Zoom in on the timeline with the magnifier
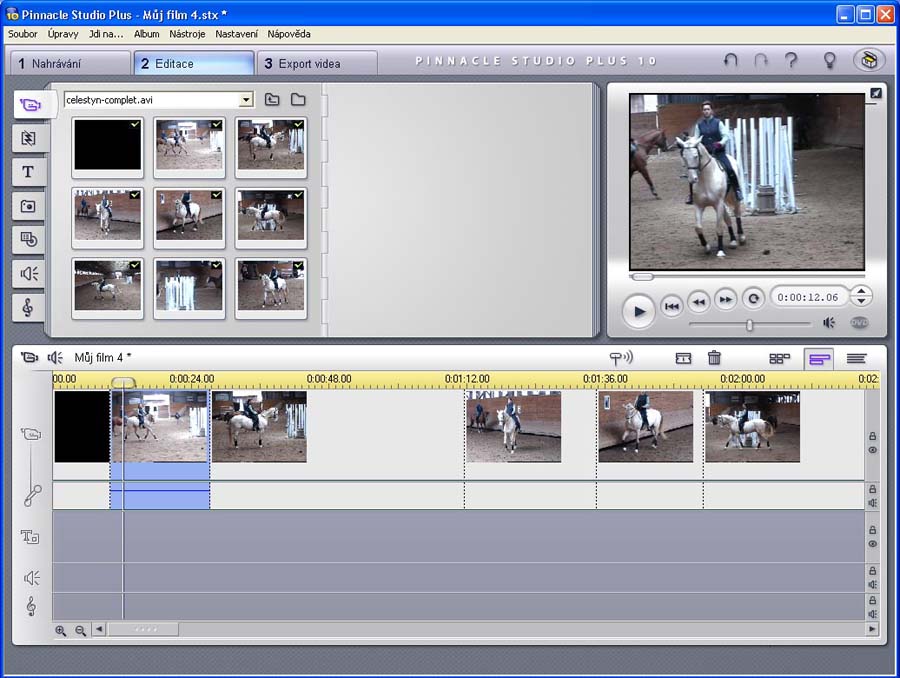The height and width of the screenshot is (678, 900). coord(61,630)
